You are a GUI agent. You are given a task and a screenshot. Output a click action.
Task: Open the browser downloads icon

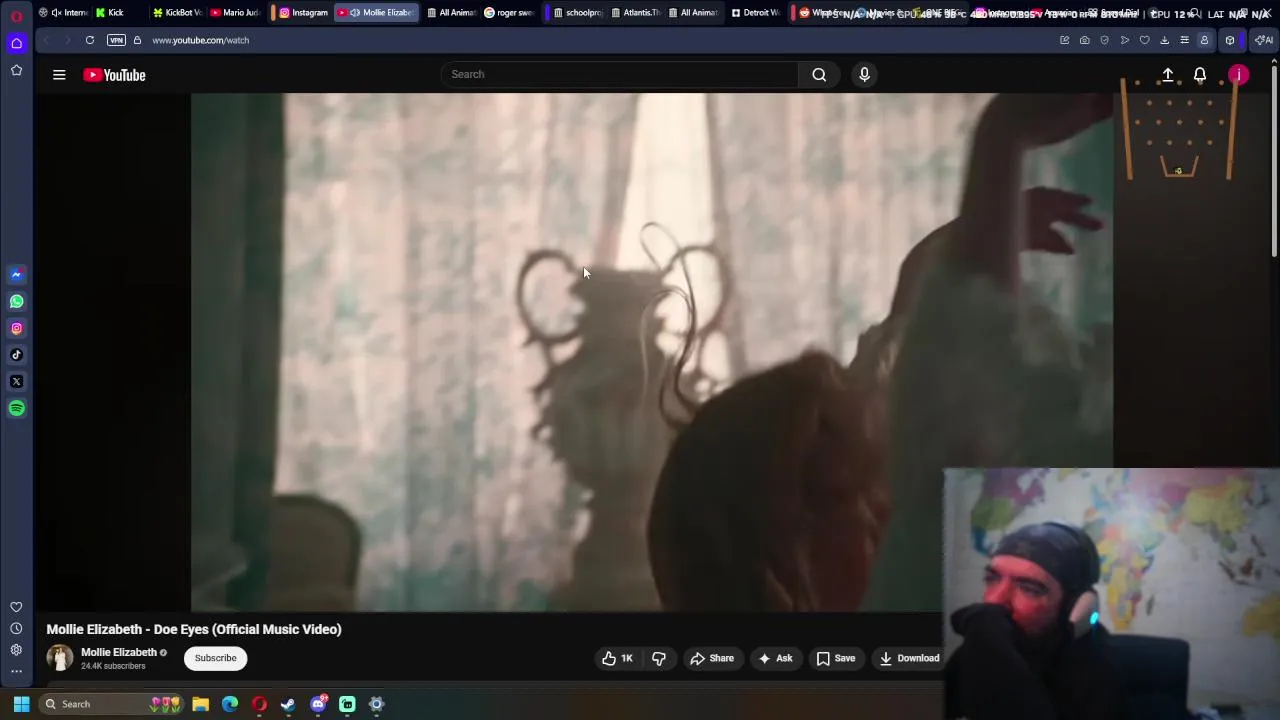point(1164,40)
